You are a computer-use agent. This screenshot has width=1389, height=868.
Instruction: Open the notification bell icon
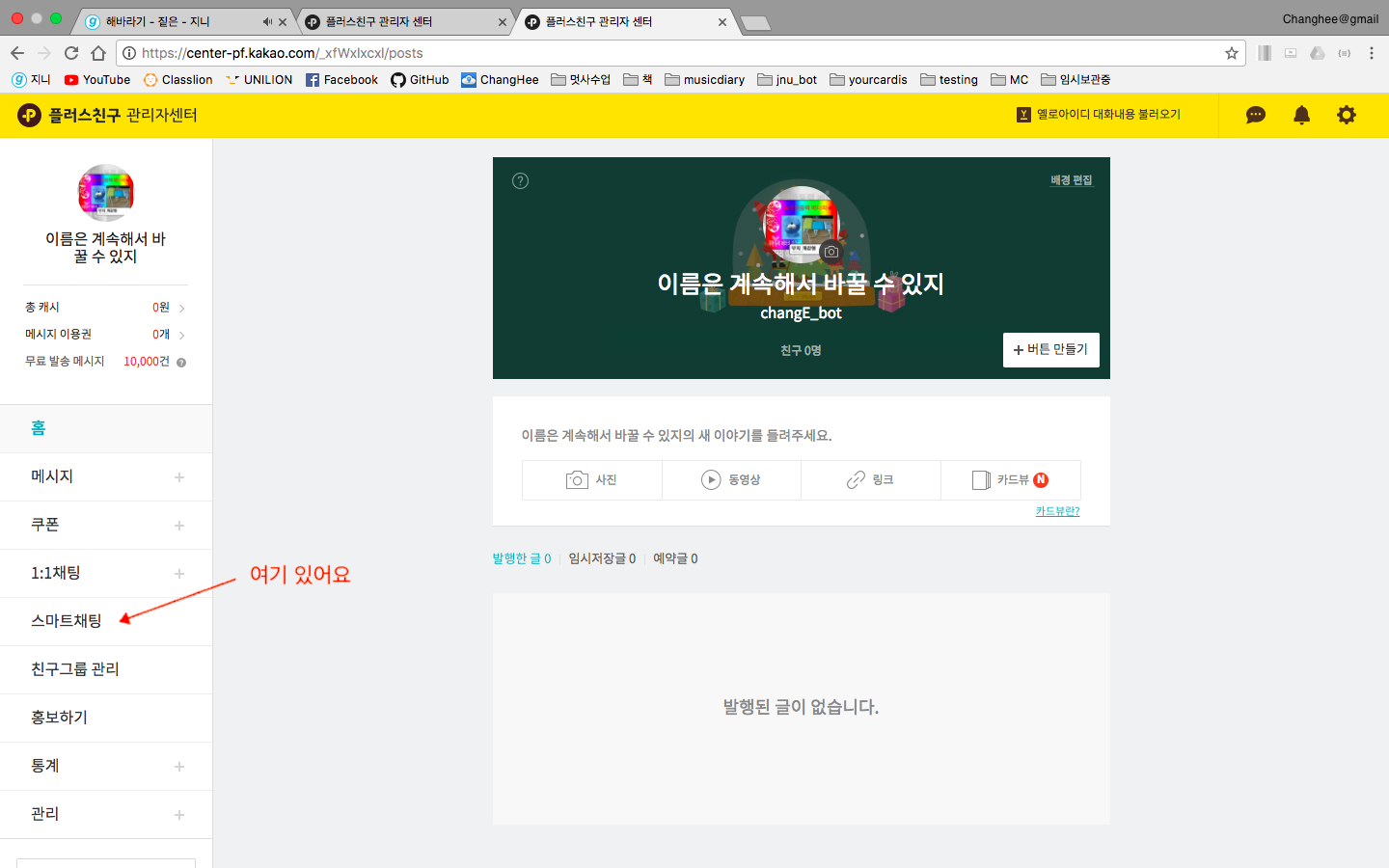(x=1301, y=115)
